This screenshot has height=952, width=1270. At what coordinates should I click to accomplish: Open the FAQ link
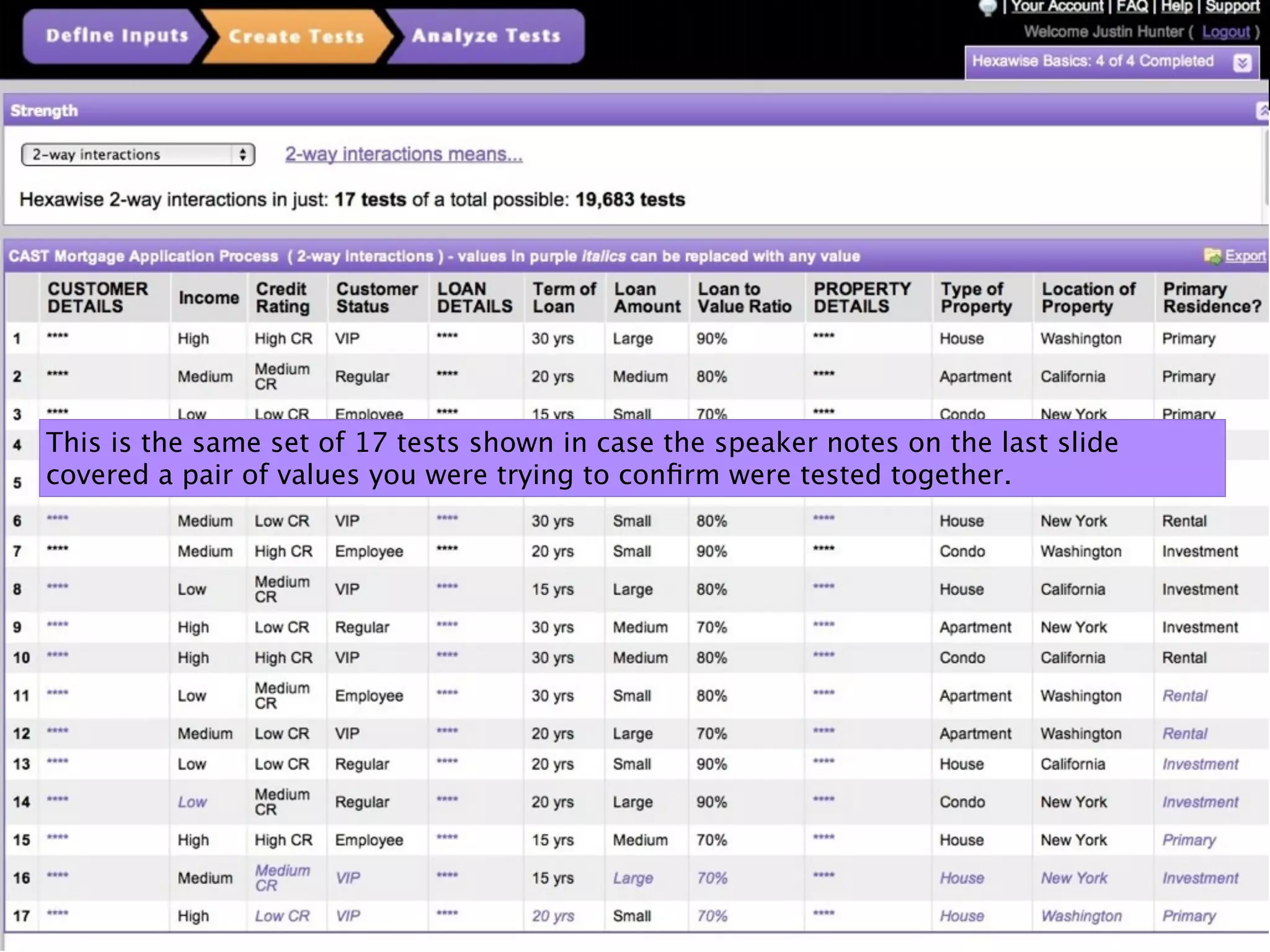[x=1132, y=7]
